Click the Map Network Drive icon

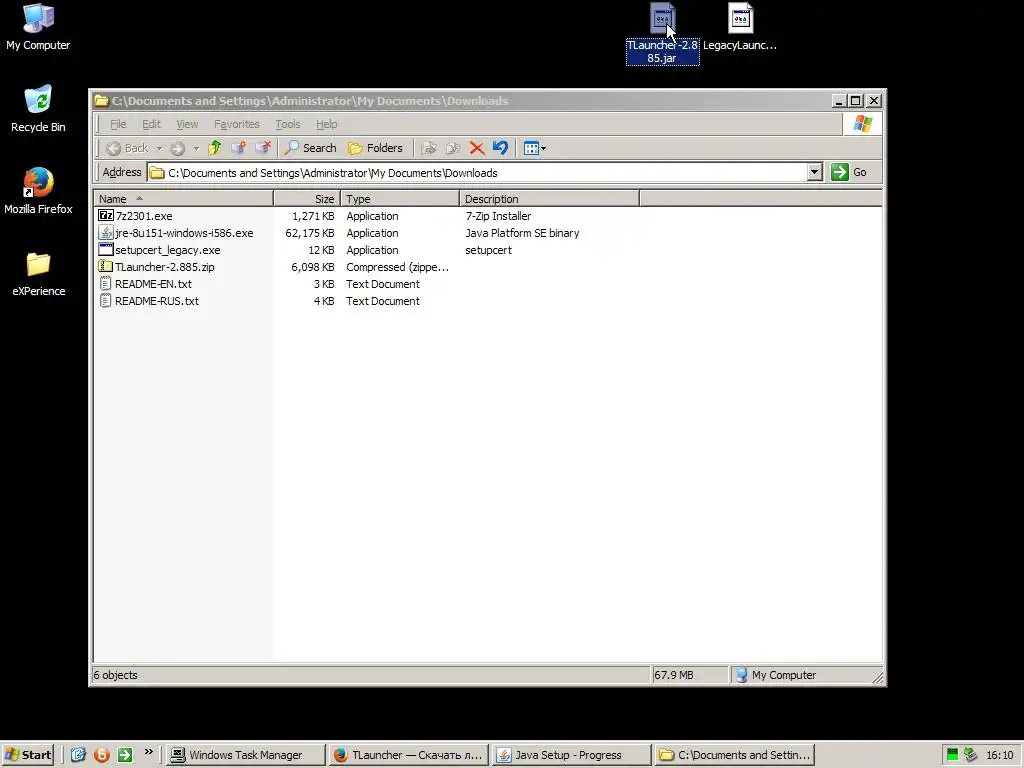pyautogui.click(x=239, y=148)
